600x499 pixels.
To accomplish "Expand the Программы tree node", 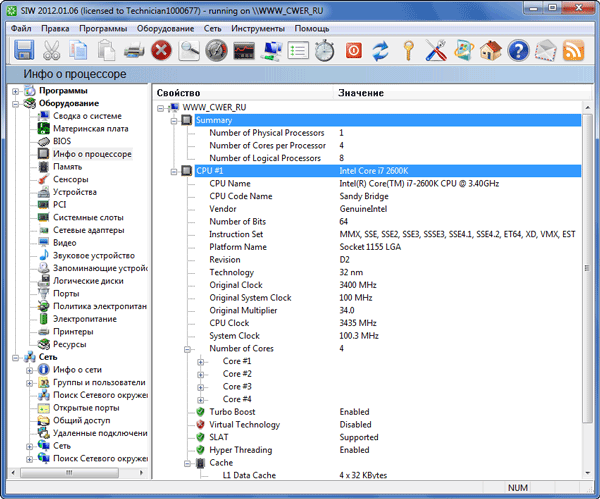I will coord(16,91).
